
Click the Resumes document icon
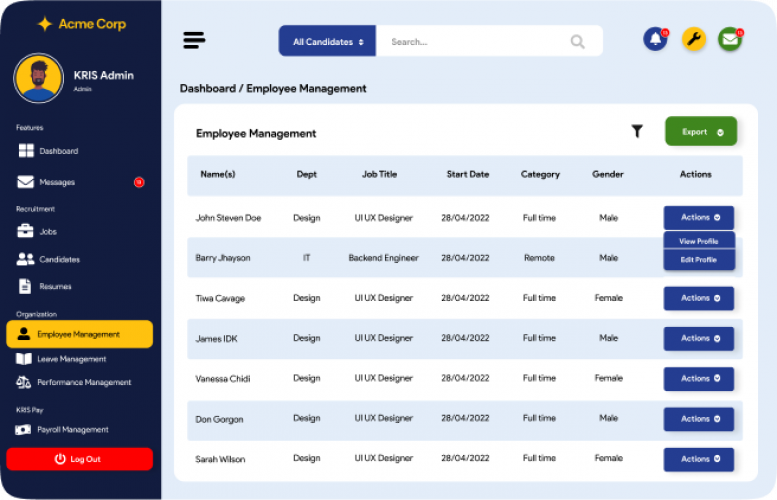pyautogui.click(x=25, y=286)
